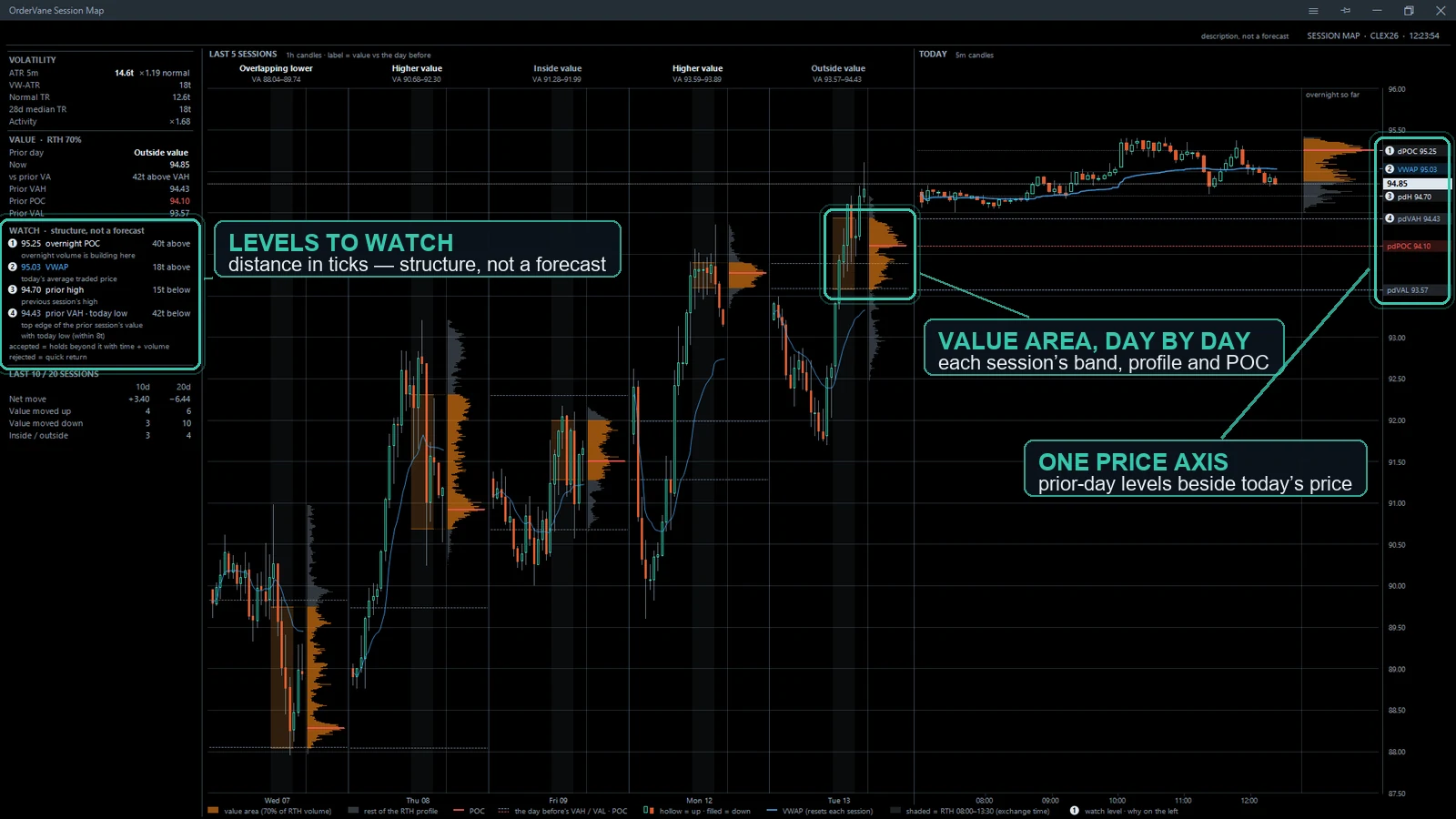The height and width of the screenshot is (819, 1456).
Task: Click the shaded RTH legend swatch
Action: (895, 811)
